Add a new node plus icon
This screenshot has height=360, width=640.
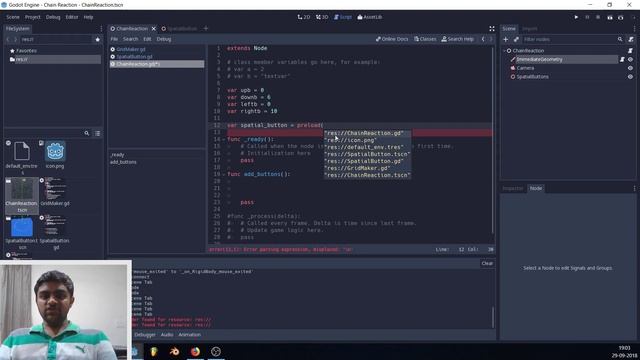click(506, 39)
